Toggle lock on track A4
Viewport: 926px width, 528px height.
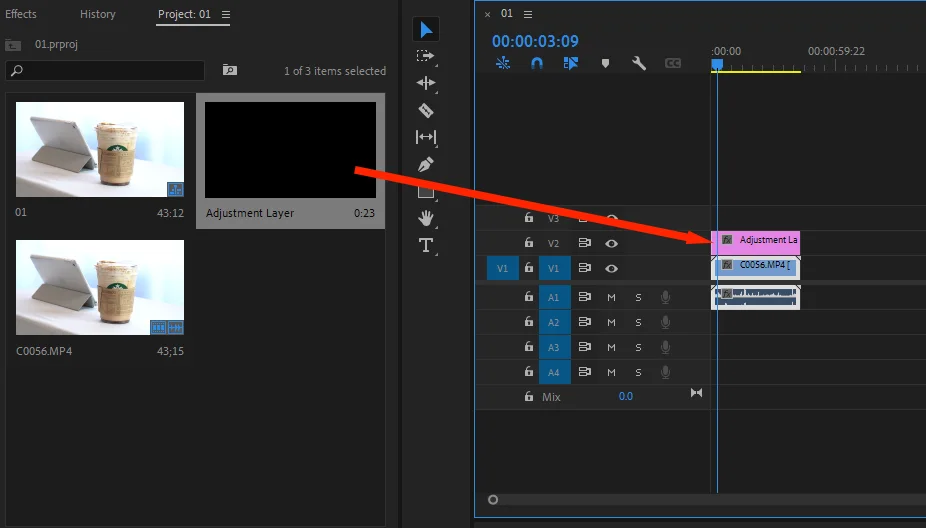click(529, 371)
